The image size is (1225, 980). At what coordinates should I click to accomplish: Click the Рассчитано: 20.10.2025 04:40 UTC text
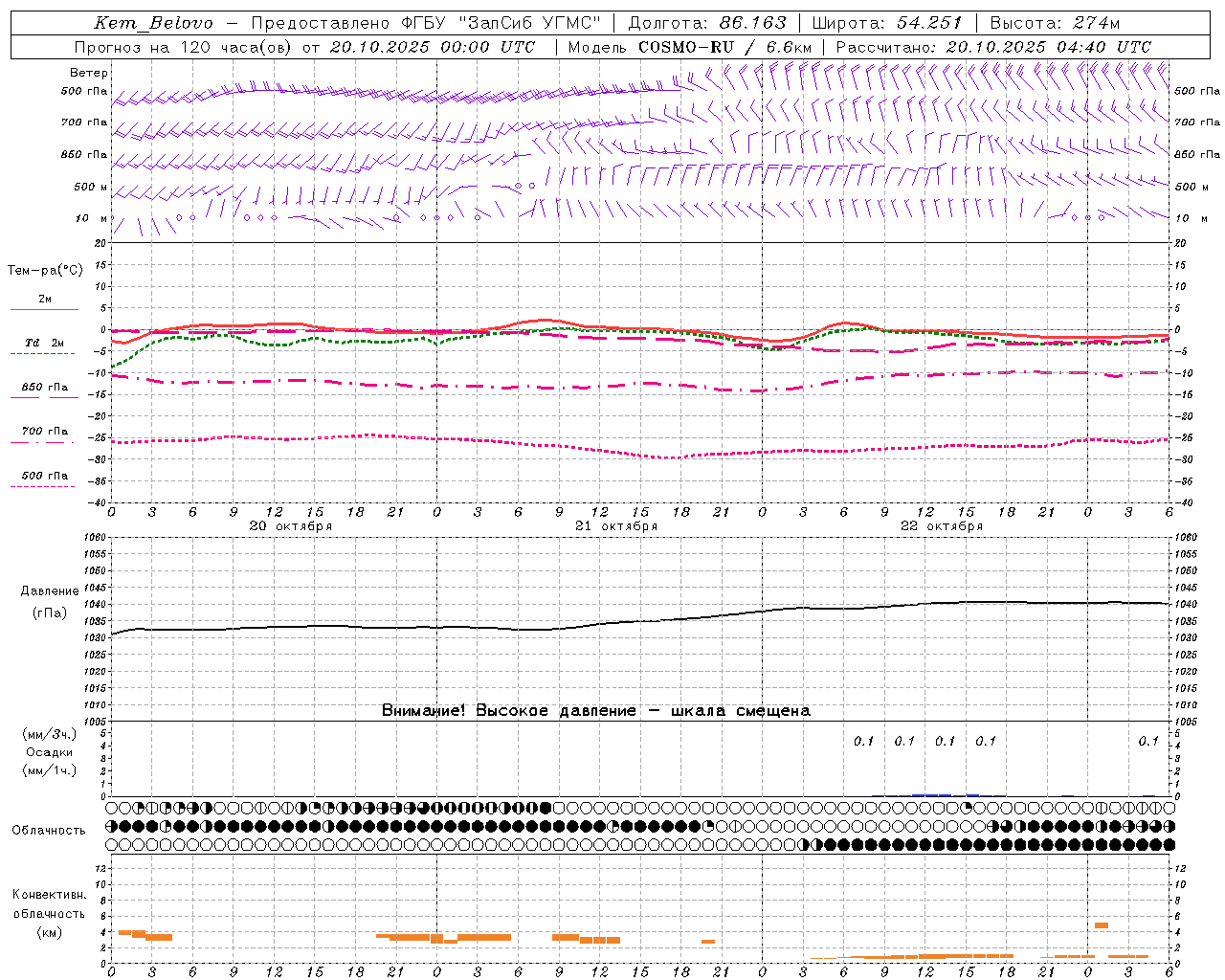pyautogui.click(x=993, y=47)
